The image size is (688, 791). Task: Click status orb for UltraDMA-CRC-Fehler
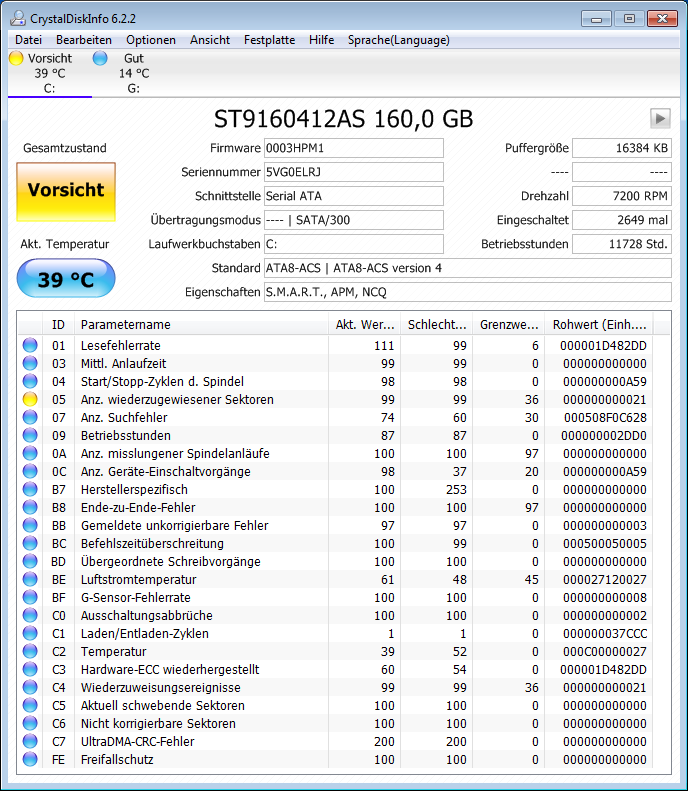coord(30,741)
